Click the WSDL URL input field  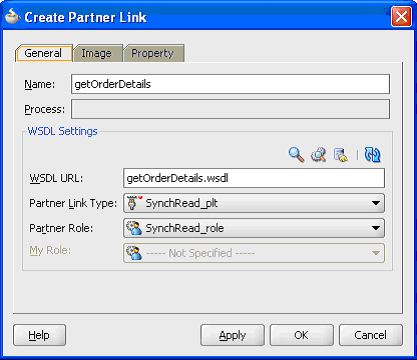254,178
